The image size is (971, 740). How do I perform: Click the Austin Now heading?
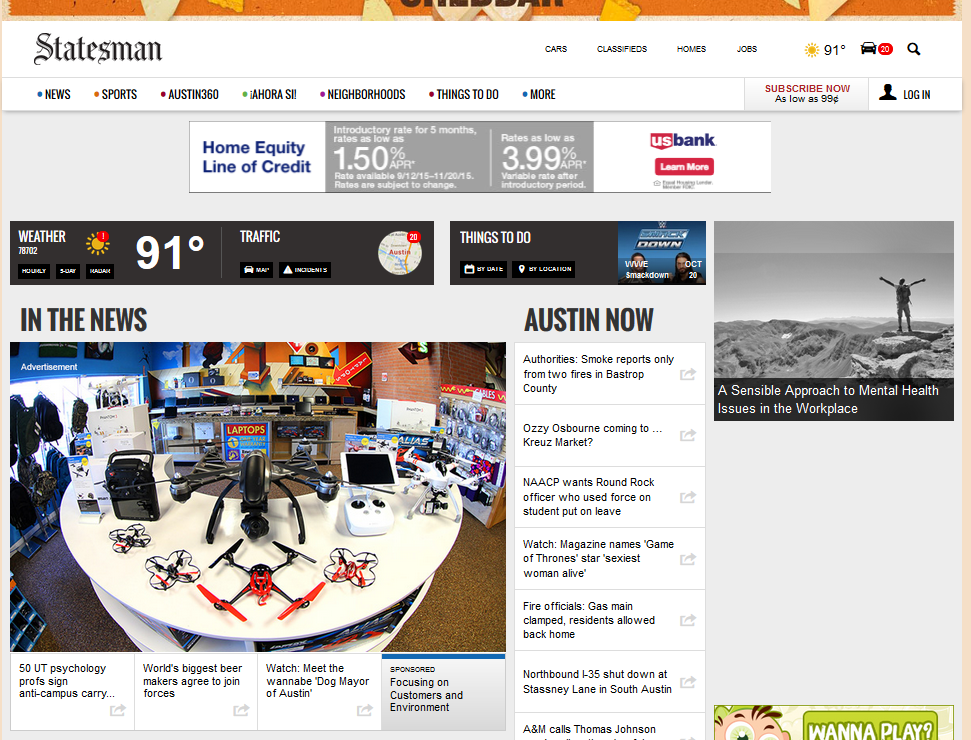(x=588, y=320)
